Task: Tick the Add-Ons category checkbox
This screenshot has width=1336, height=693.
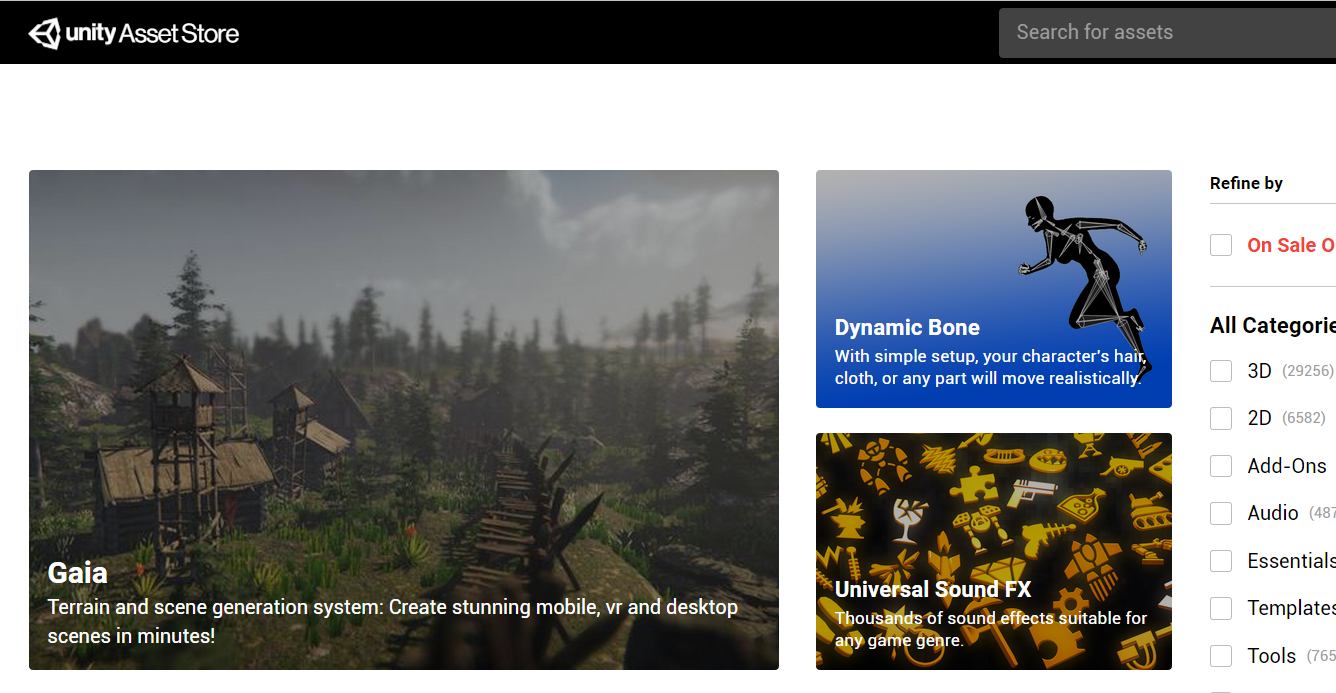Action: coord(1221,466)
